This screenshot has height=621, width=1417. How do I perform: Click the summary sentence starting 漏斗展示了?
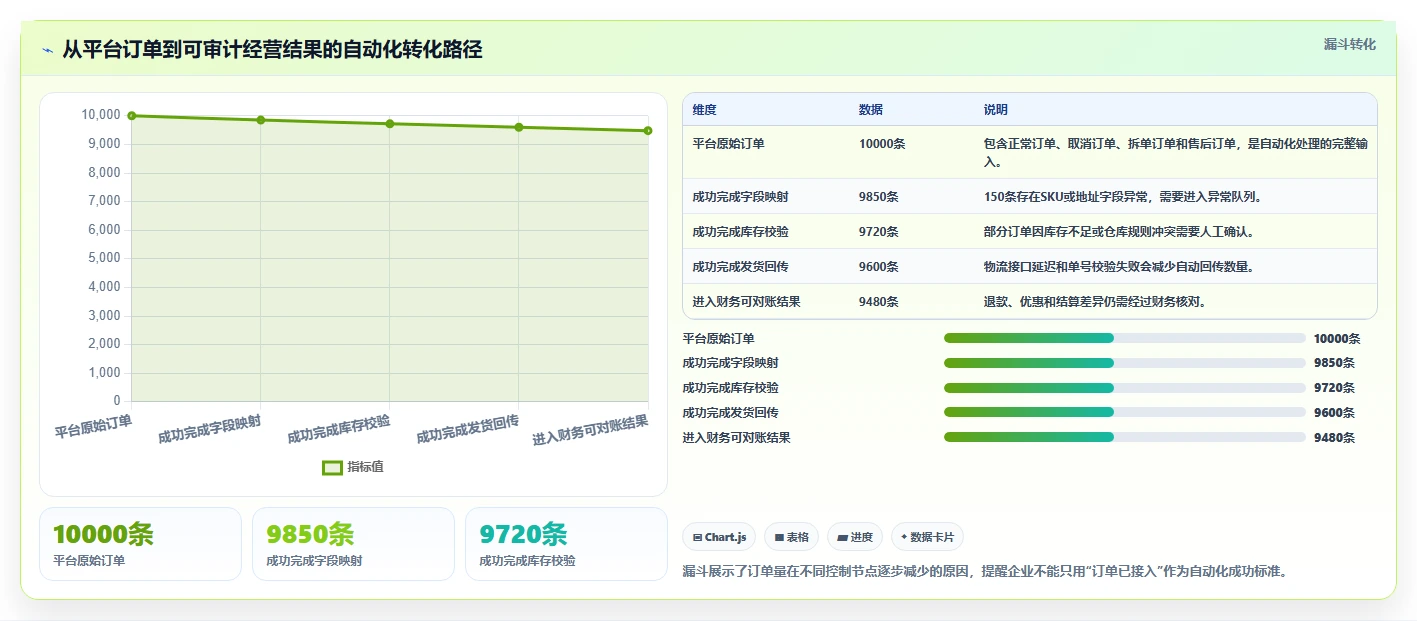coord(985,572)
